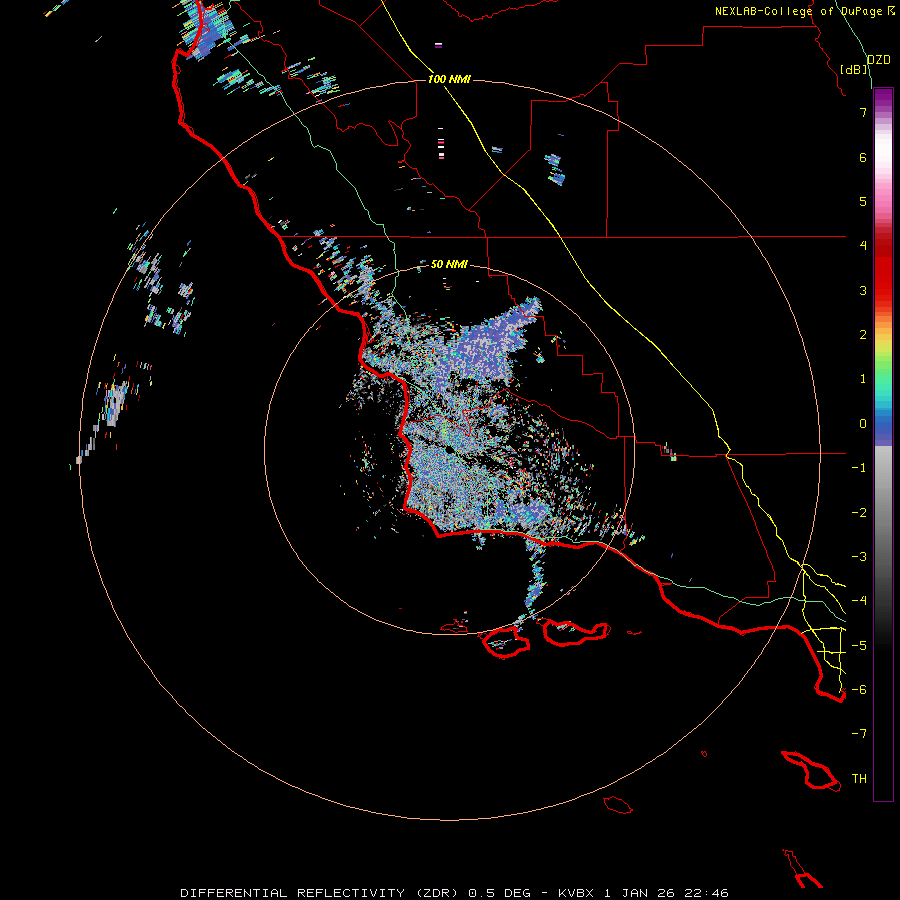Image resolution: width=900 pixels, height=900 pixels.
Task: Click the 6 value on the scale
Action: (863, 157)
